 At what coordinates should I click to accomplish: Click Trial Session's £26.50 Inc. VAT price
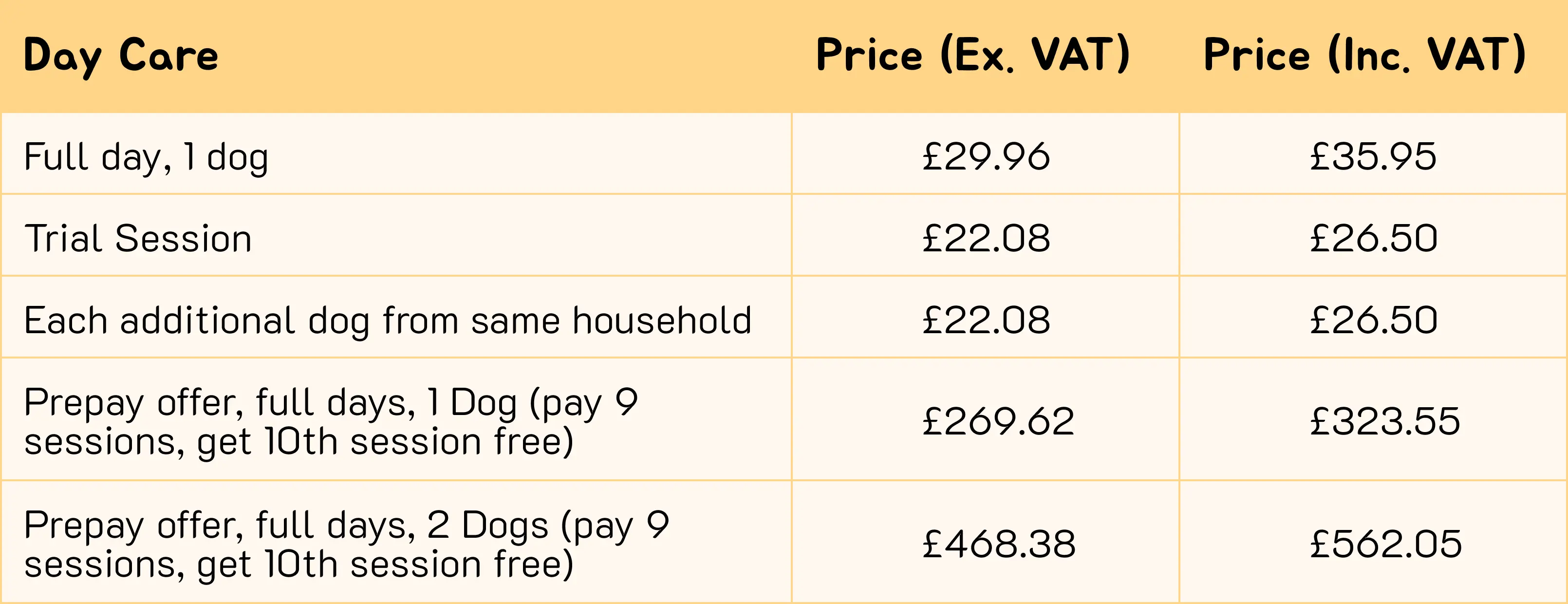point(1373,238)
